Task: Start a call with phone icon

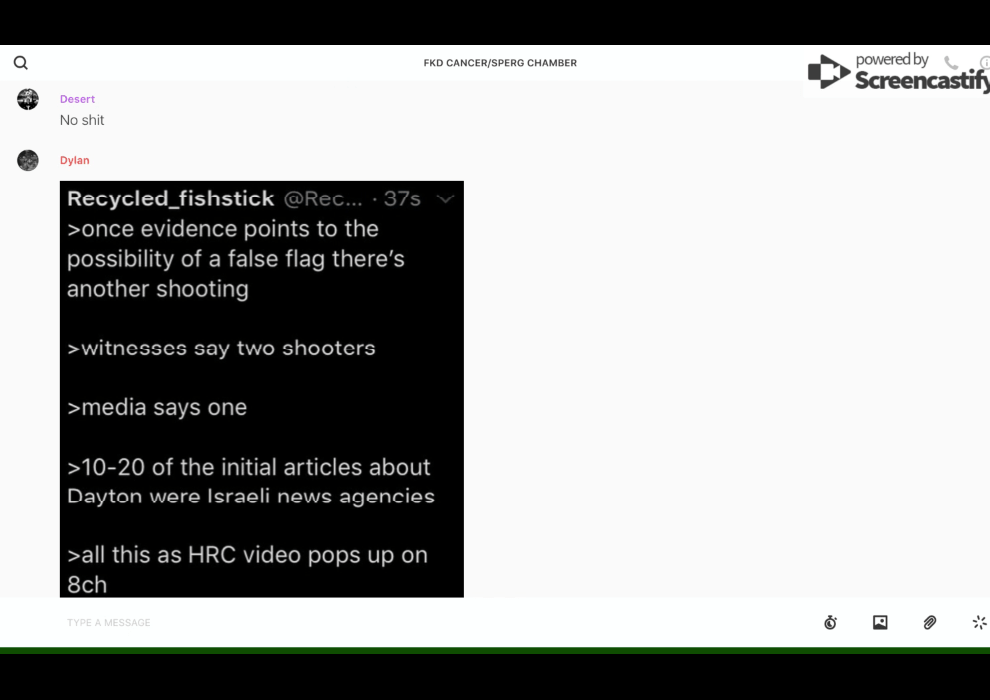Action: click(950, 63)
